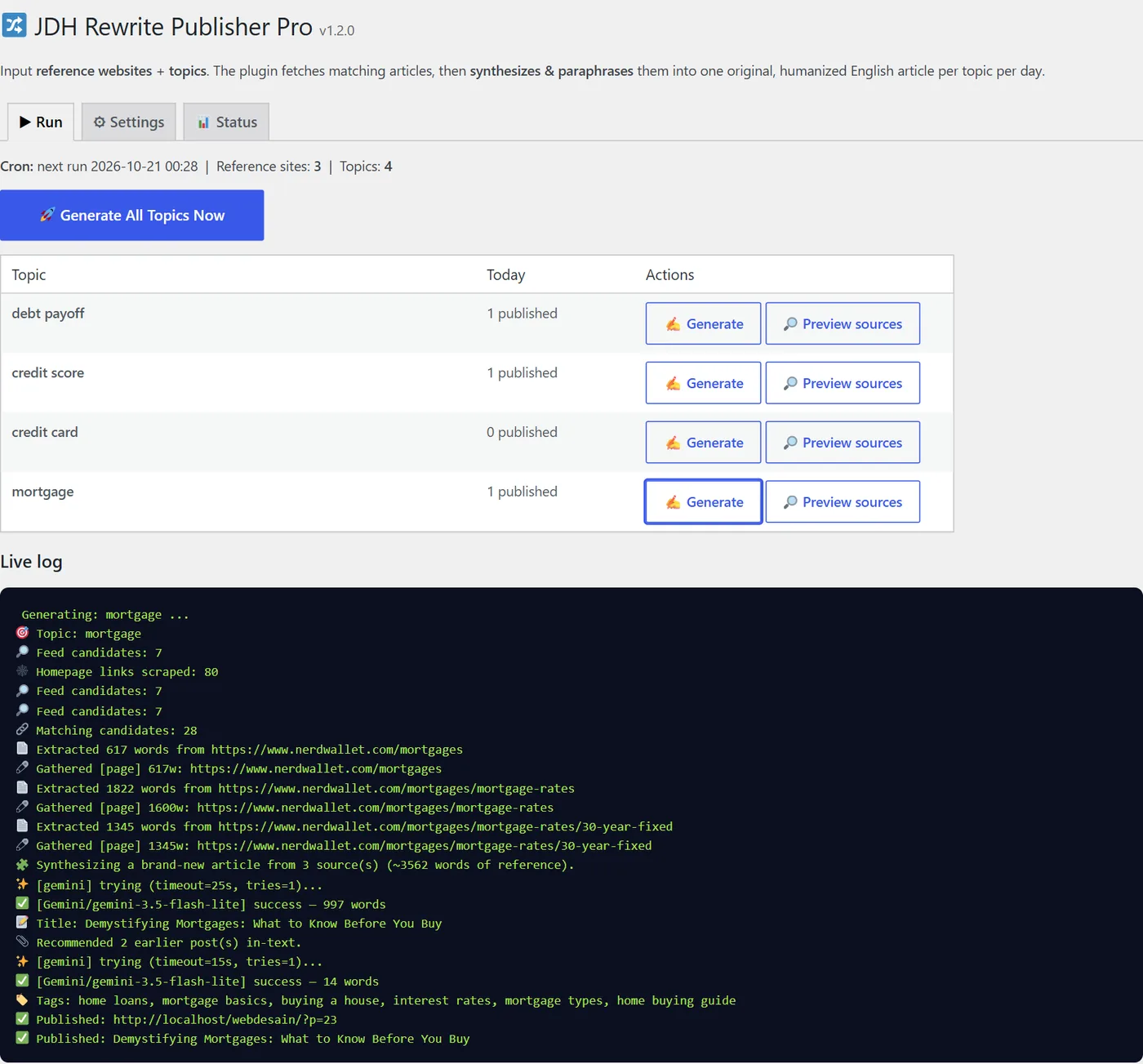1143x1064 pixels.
Task: Click the sparkle icon beside '[gemini] trying (timeout=25s'
Action: [22, 884]
